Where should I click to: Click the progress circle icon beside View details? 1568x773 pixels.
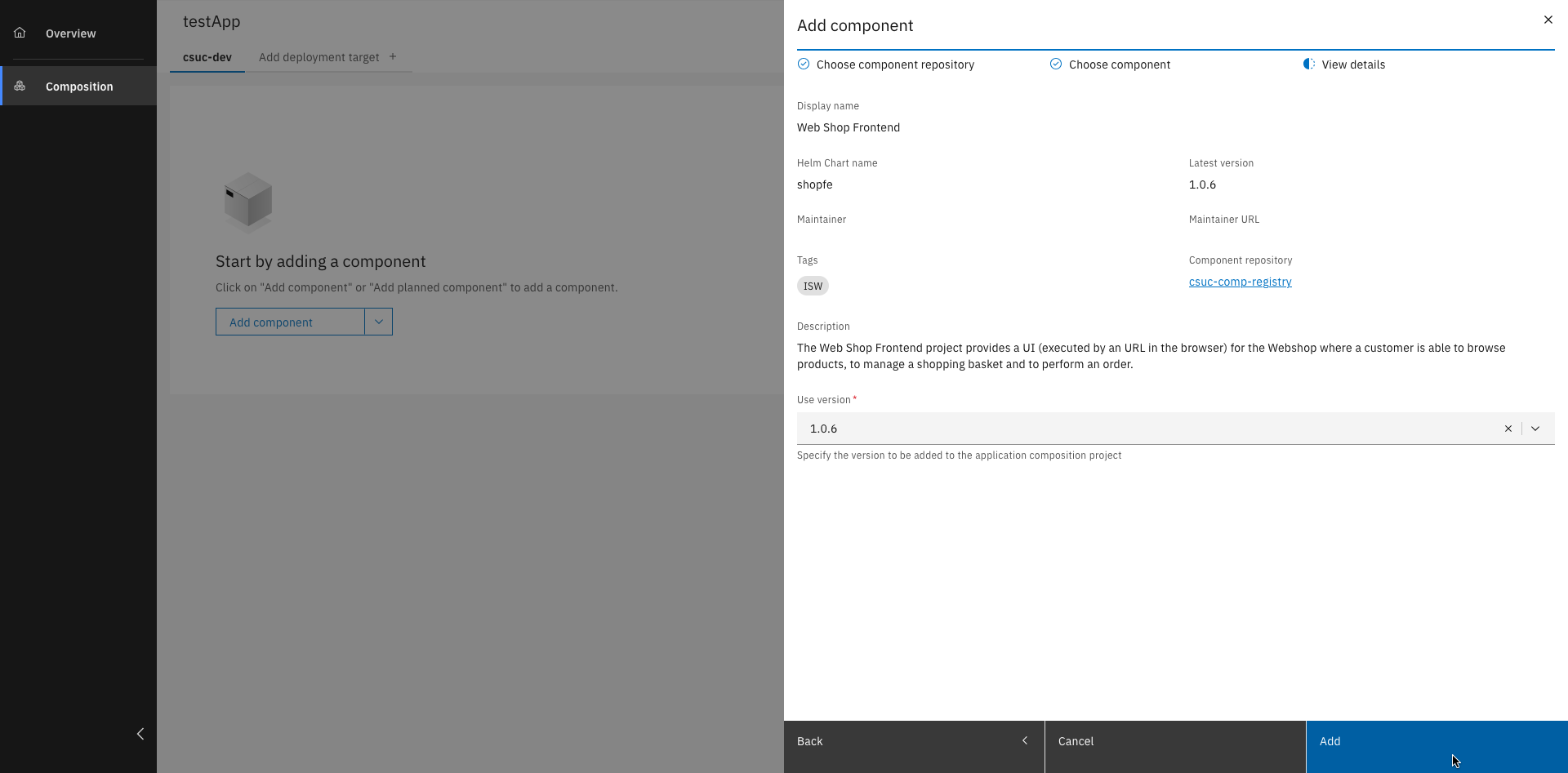coord(1309,64)
